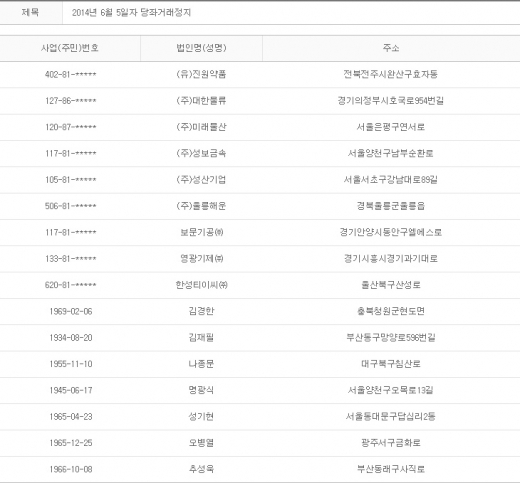Click address '부산동래구사직로'
The image size is (520, 483).
(391, 469)
